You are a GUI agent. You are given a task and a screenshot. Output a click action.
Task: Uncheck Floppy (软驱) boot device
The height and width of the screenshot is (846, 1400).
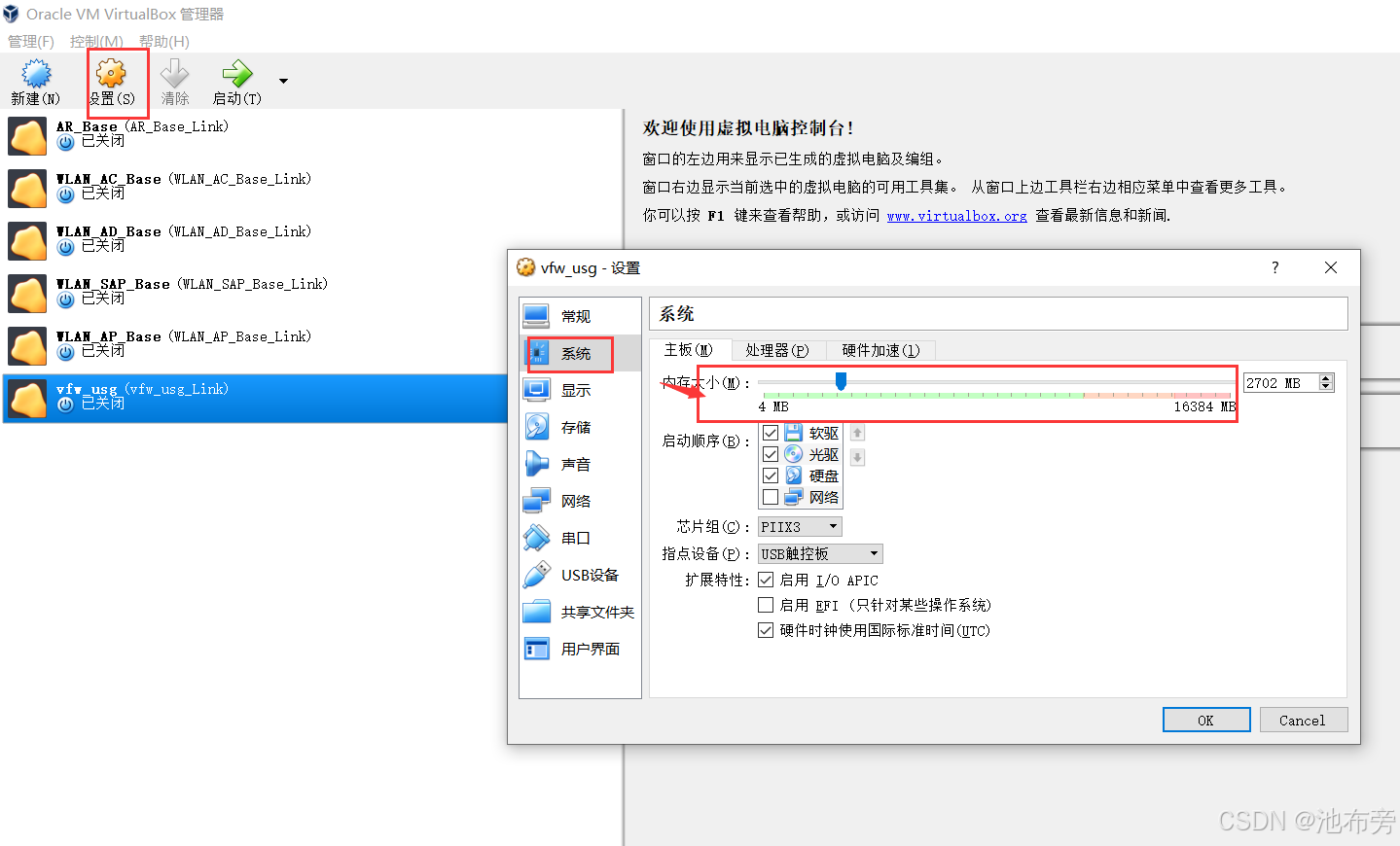771,433
